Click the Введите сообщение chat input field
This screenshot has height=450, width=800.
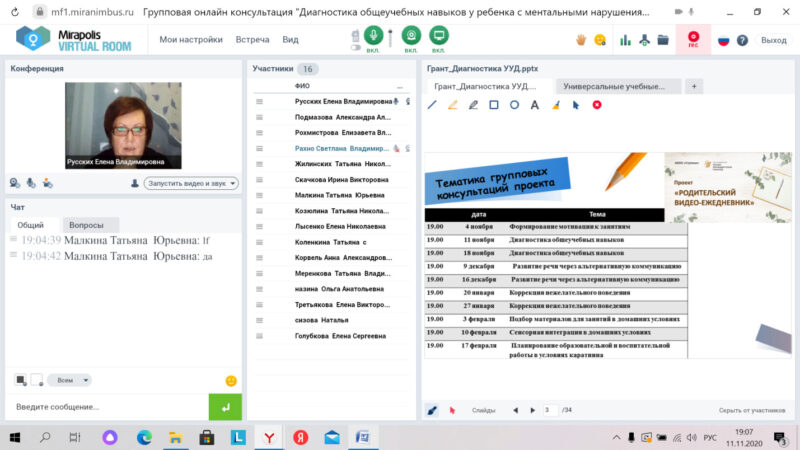(x=109, y=407)
